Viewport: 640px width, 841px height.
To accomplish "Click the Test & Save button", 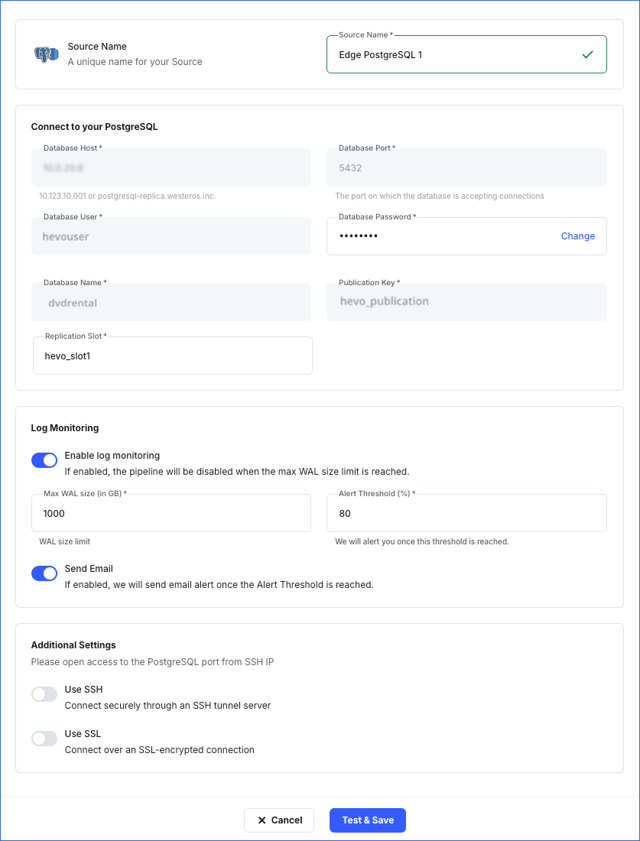I will pyautogui.click(x=367, y=819).
